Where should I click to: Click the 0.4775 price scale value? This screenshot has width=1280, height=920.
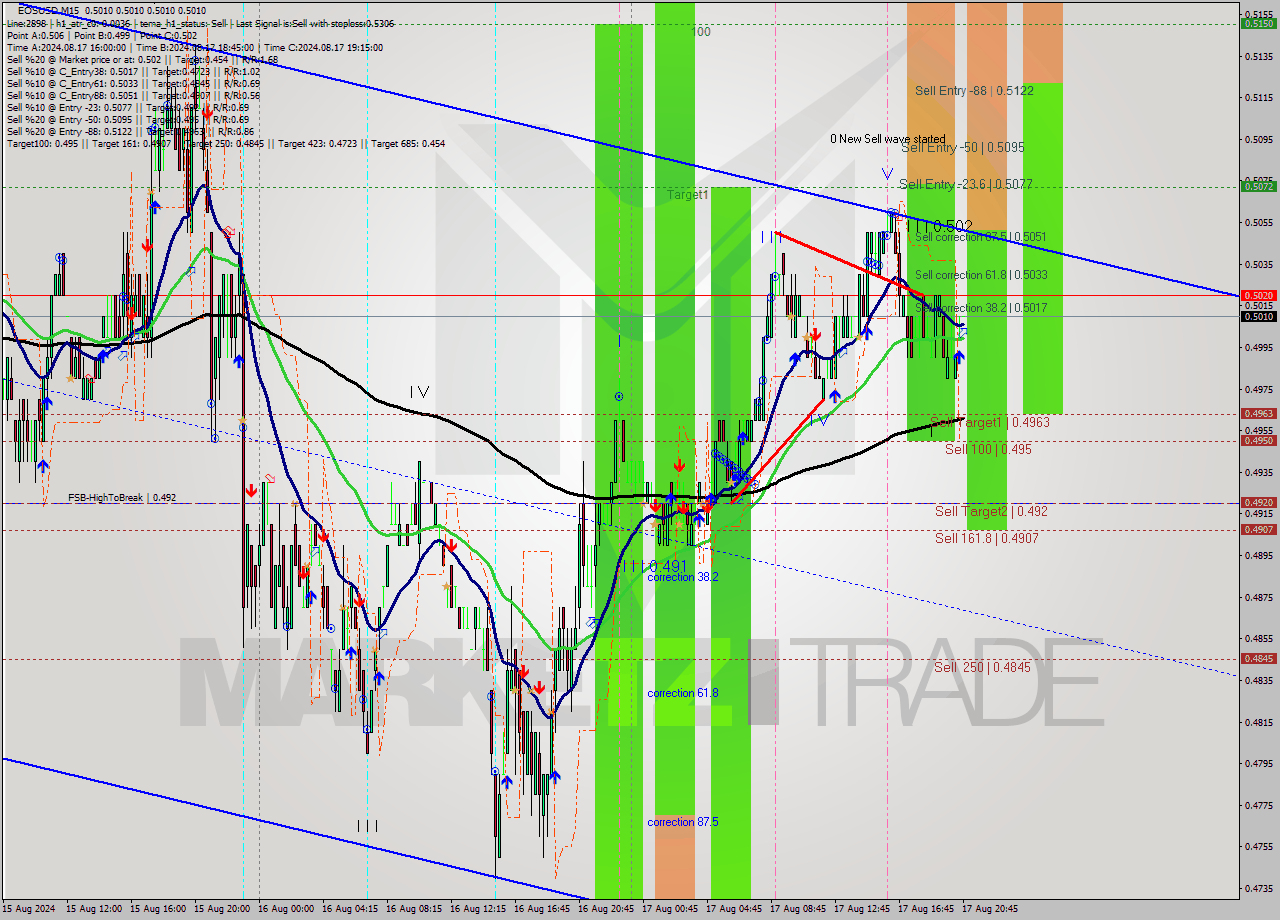click(x=1257, y=805)
